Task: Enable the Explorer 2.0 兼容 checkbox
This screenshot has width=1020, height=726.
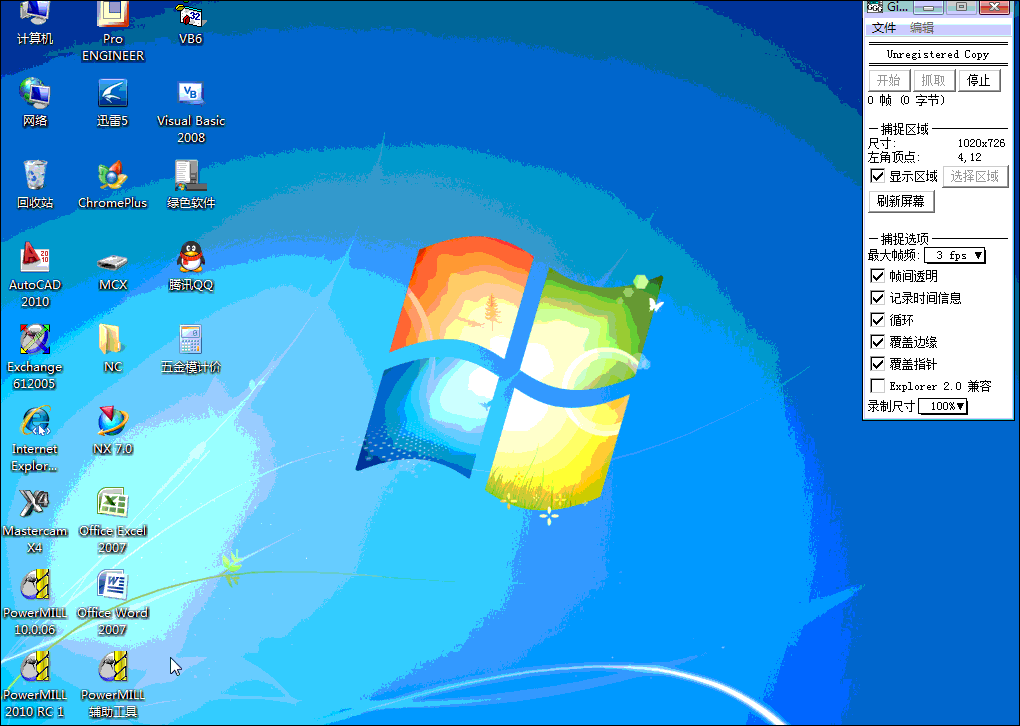Action: 878,386
